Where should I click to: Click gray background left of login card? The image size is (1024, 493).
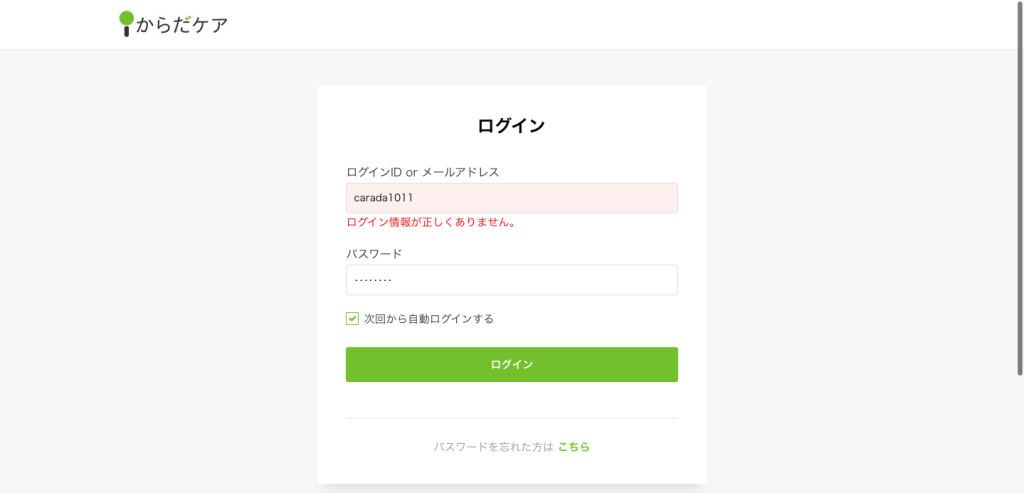pyautogui.click(x=160, y=280)
